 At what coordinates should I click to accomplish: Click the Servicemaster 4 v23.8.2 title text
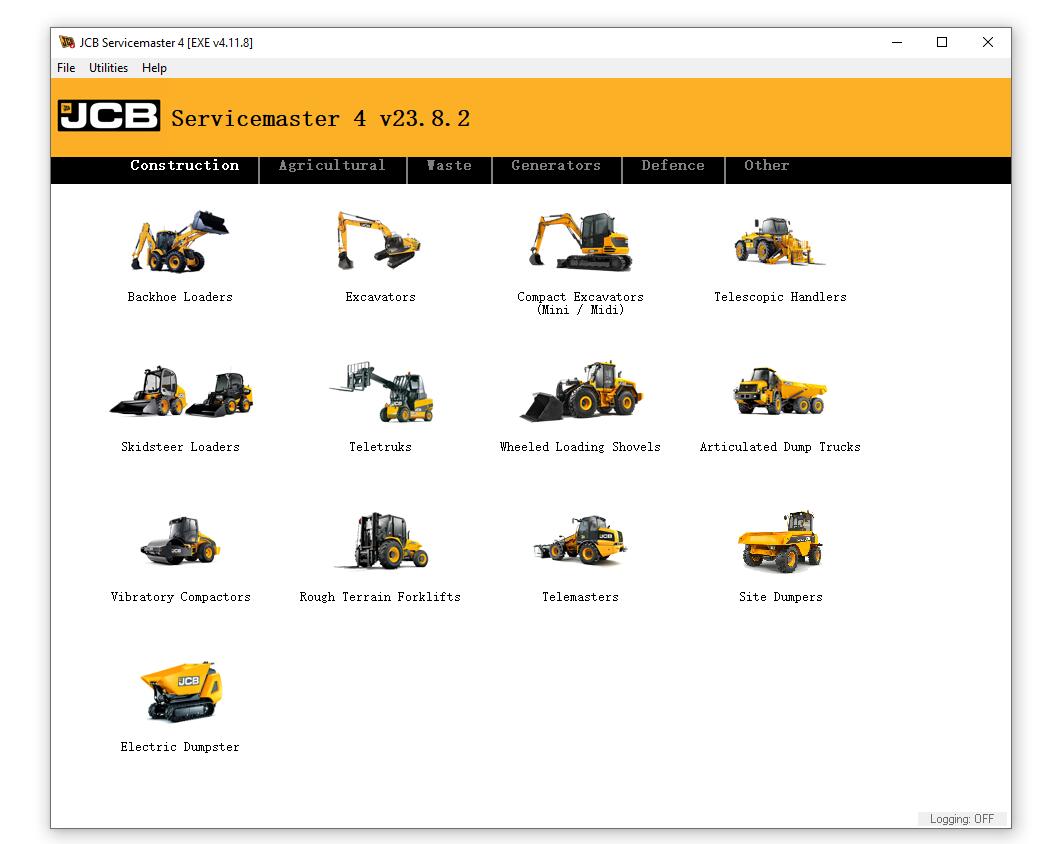click(x=320, y=118)
